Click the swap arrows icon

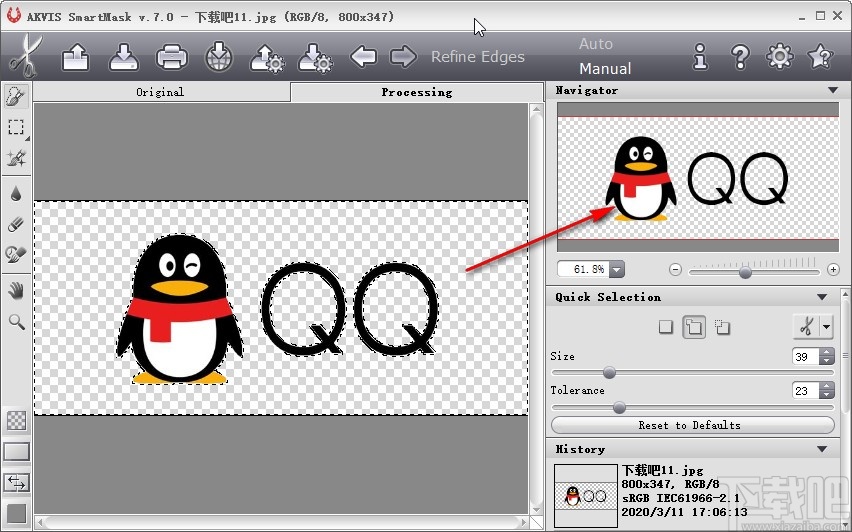[x=16, y=483]
